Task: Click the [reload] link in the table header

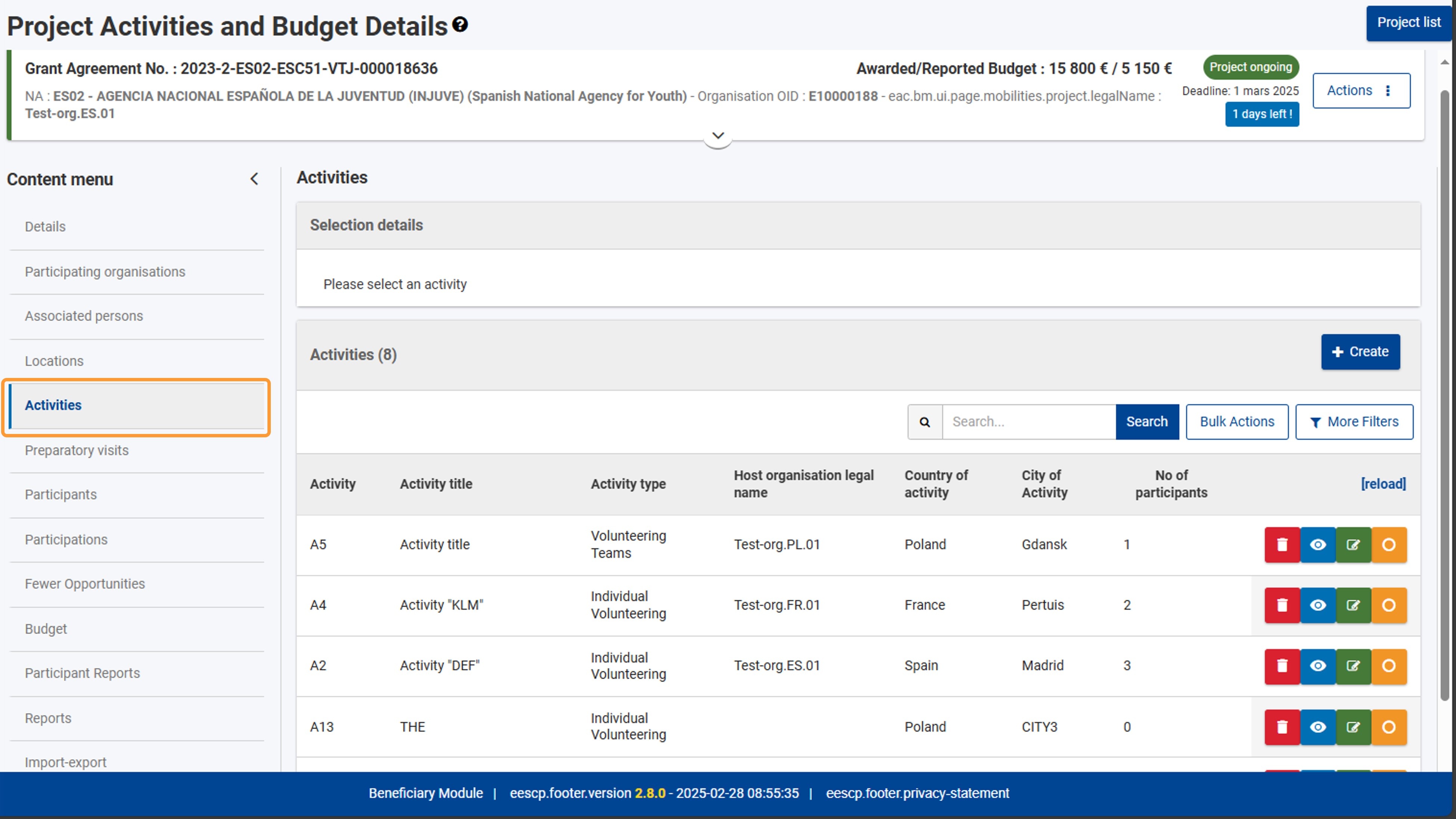Action: click(x=1383, y=484)
